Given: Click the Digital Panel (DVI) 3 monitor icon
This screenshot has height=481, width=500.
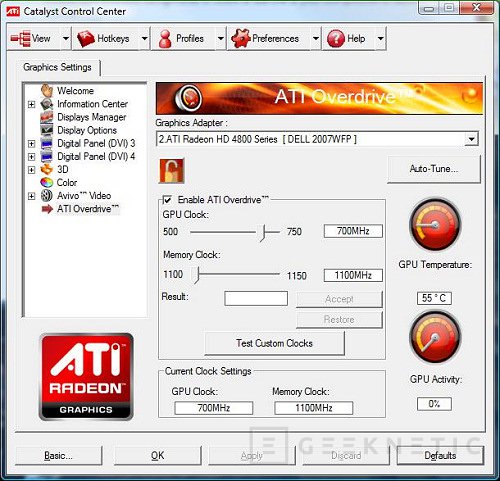Looking at the screenshot, I should click(47, 143).
